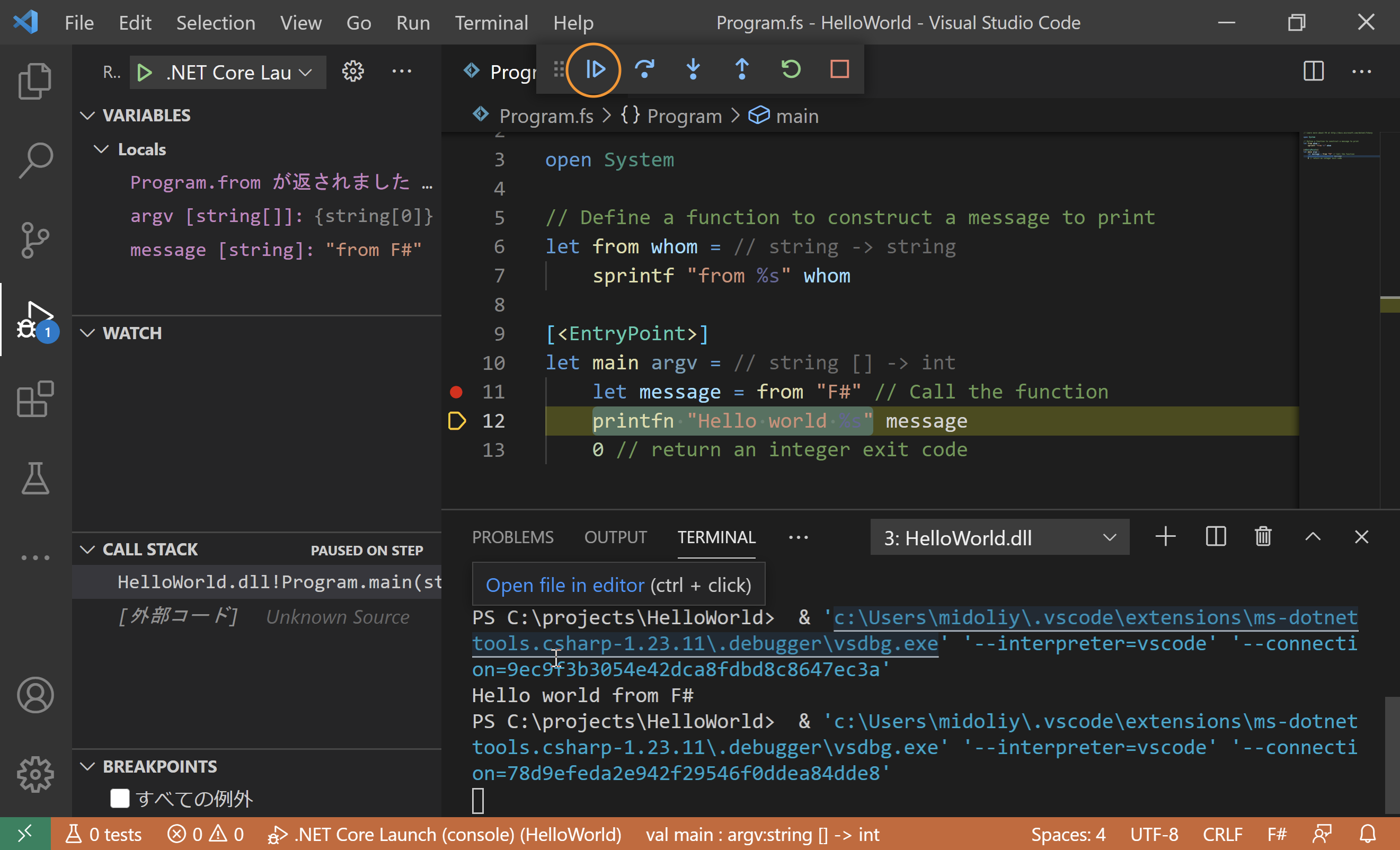Open the Extensions view in activity bar

click(x=35, y=399)
